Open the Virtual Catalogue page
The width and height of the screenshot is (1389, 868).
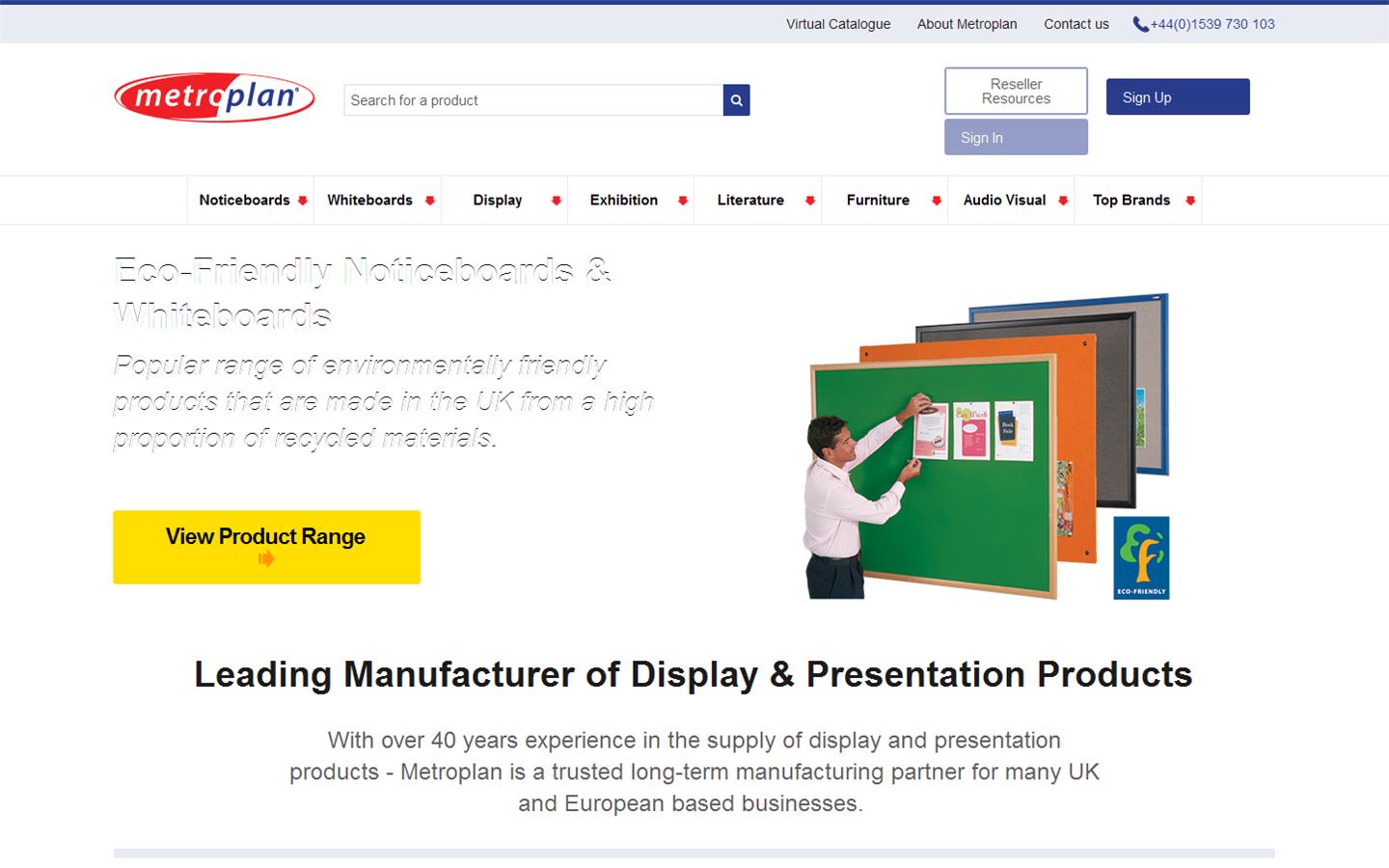click(837, 24)
